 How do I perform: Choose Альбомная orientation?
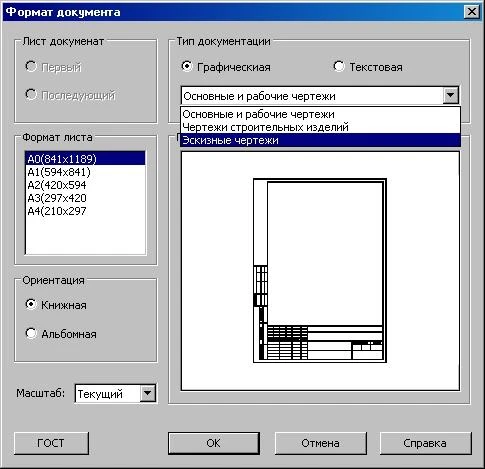(x=31, y=333)
